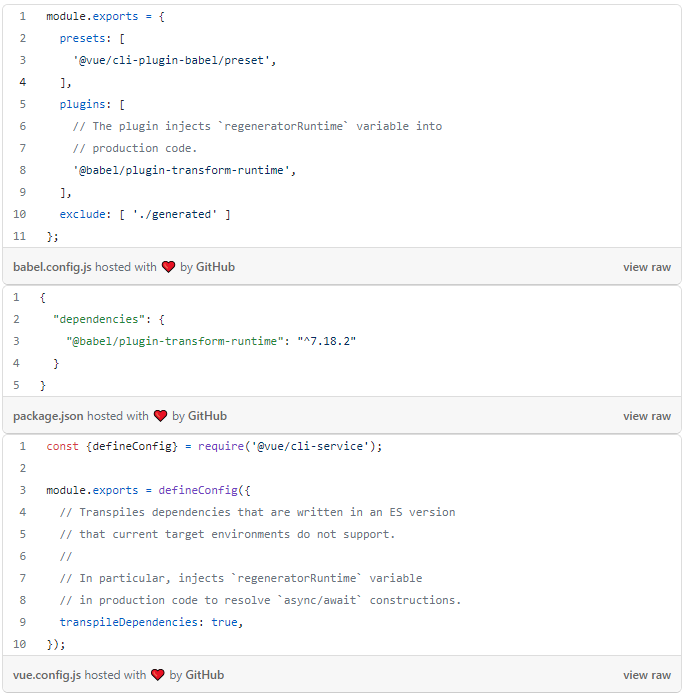The image size is (684, 696).
Task: View raw vue.config.js file
Action: point(647,675)
